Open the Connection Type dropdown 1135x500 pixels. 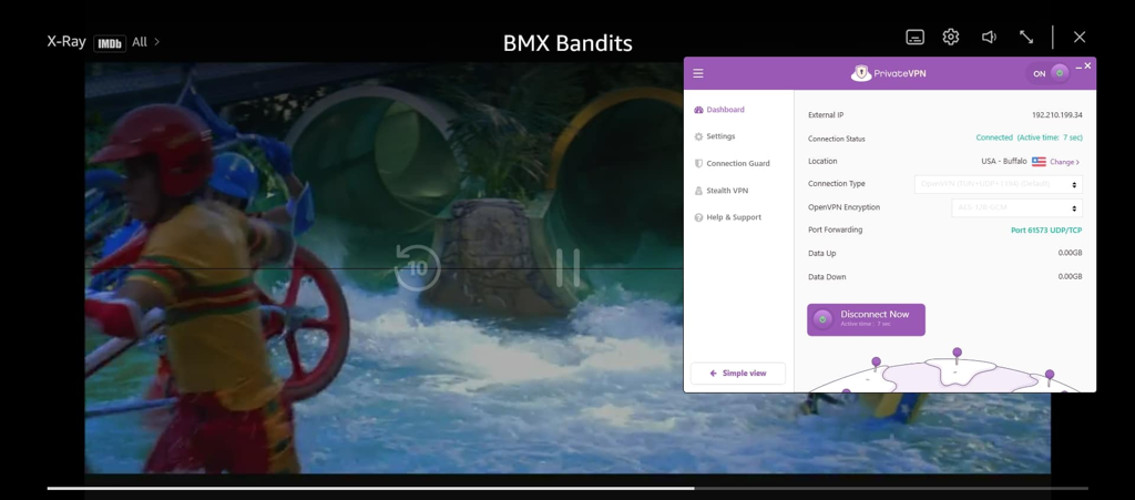tap(999, 185)
